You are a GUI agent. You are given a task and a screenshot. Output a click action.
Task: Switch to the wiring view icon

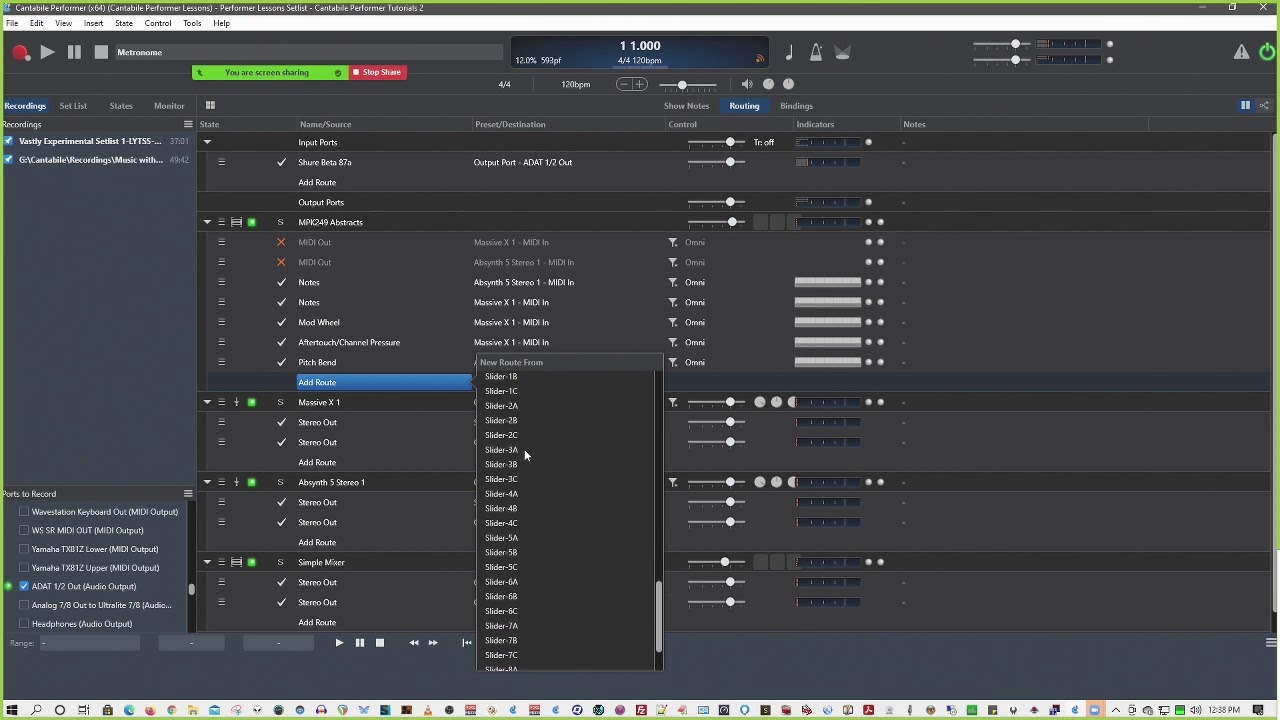pyautogui.click(x=1264, y=105)
